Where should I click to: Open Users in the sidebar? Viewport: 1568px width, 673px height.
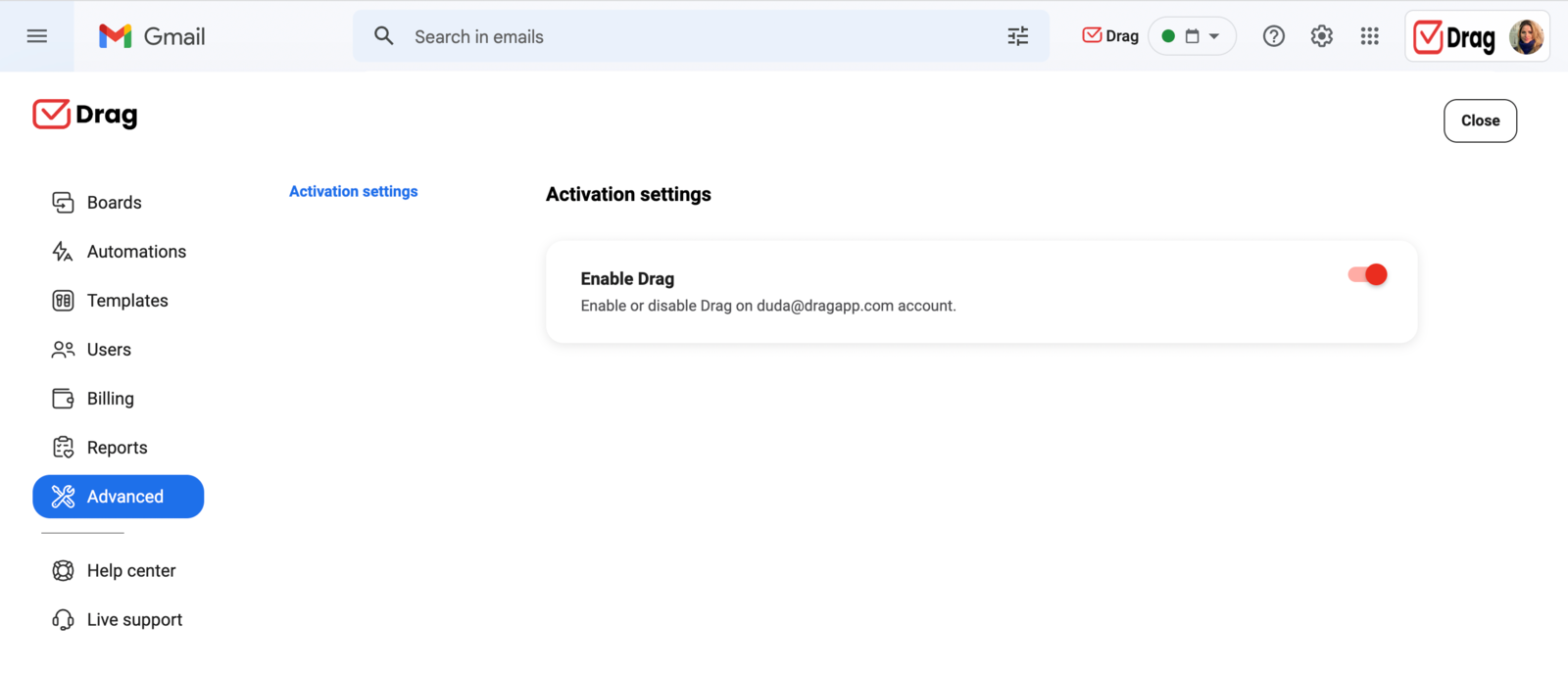click(91, 350)
